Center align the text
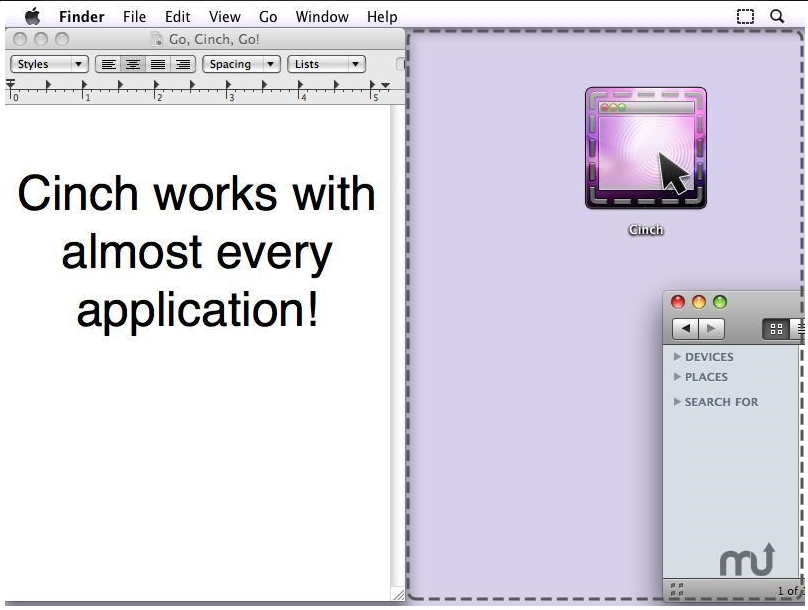Image resolution: width=808 pixels, height=610 pixels. click(x=133, y=64)
